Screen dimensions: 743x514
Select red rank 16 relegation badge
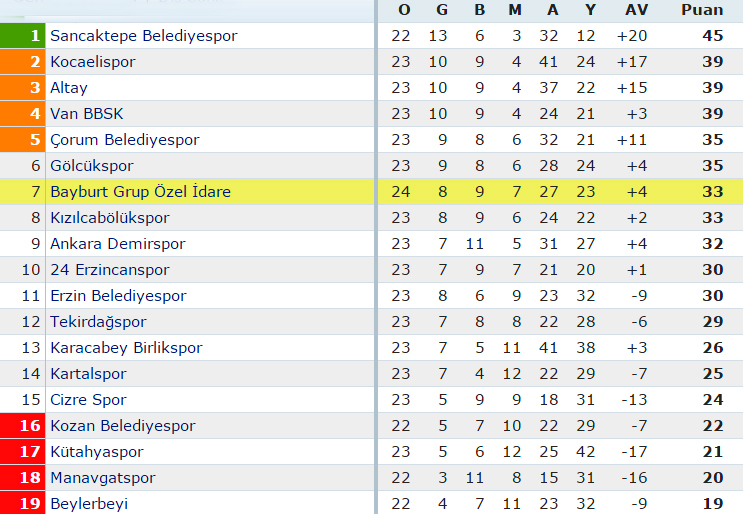pos(22,425)
